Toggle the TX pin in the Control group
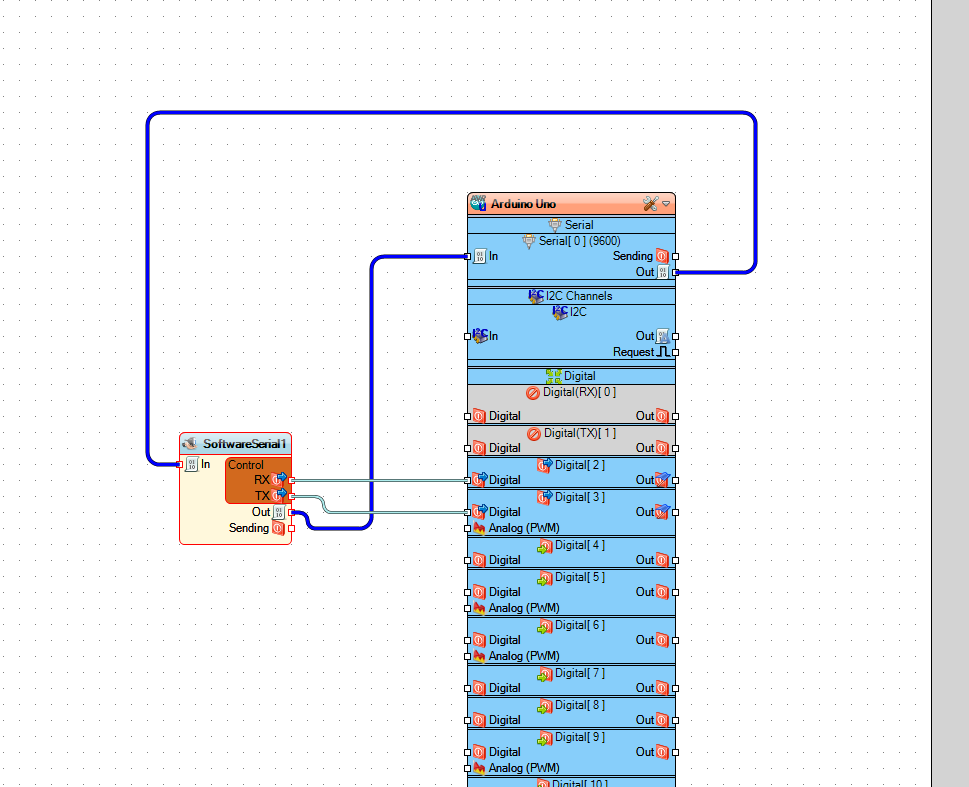Image resolution: width=969 pixels, height=787 pixels. point(280,495)
